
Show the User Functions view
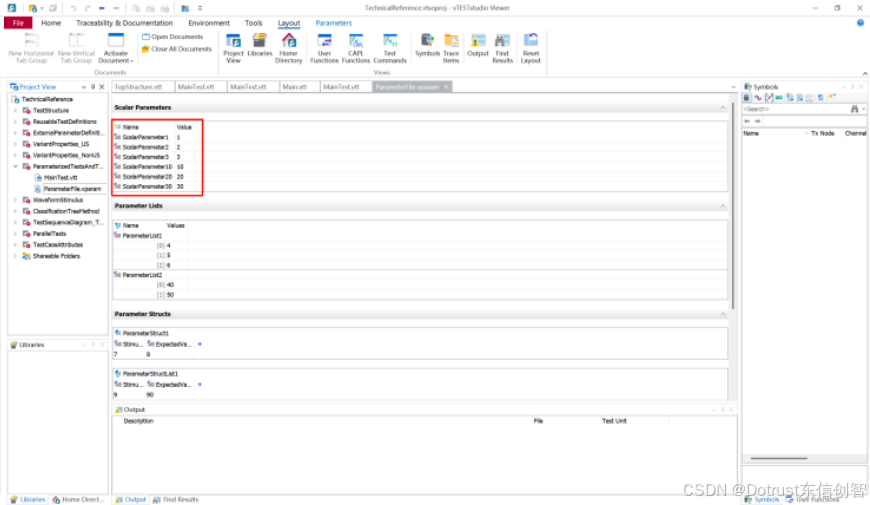[324, 48]
